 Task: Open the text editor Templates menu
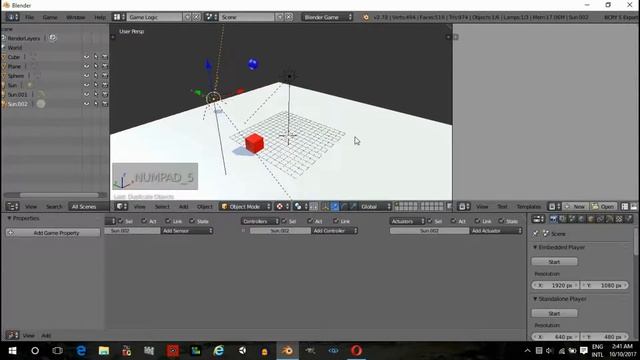(x=529, y=207)
